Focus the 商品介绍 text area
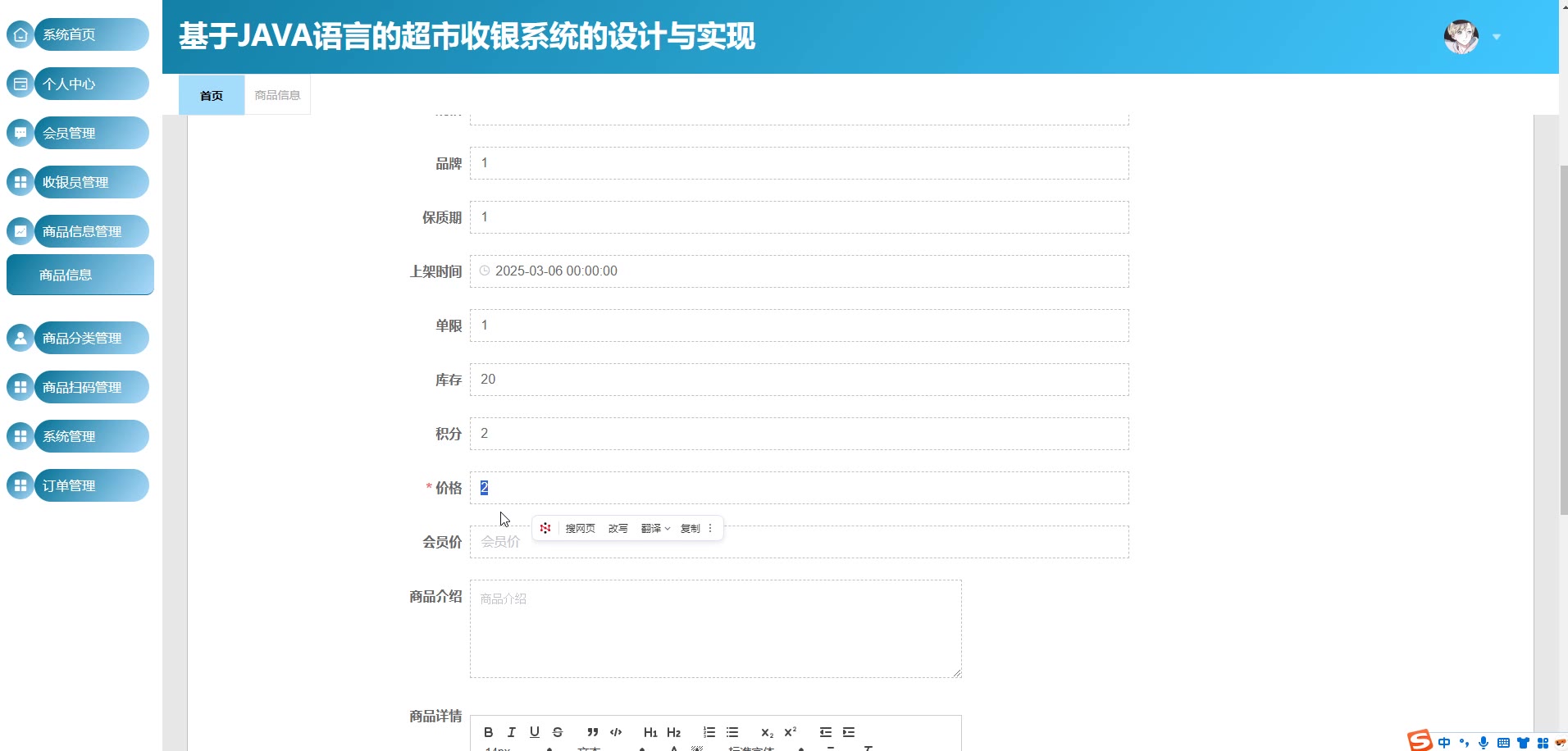The image size is (1568, 751). (715, 629)
